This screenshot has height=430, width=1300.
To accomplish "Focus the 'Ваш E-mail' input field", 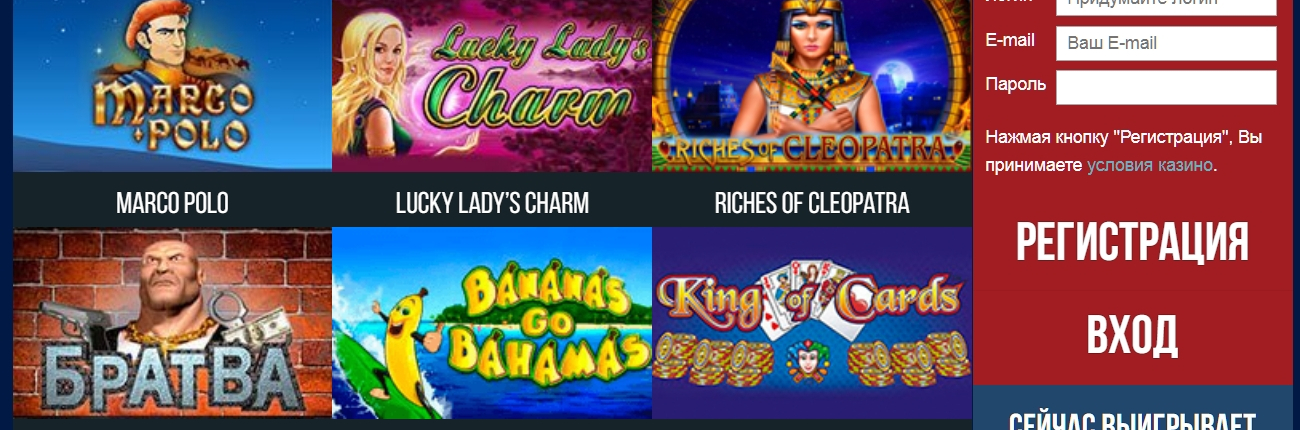I will click(x=1166, y=44).
